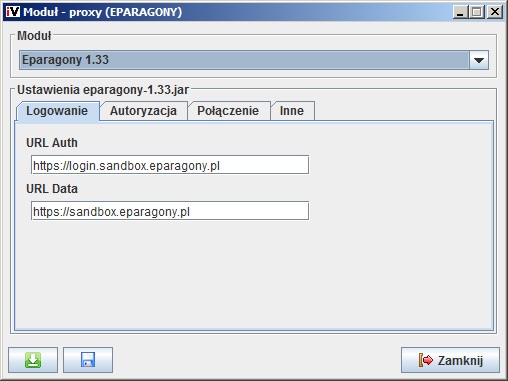Select the Eparagony 1.33 combo box
Viewport: 508px width, 381px height.
click(254, 60)
